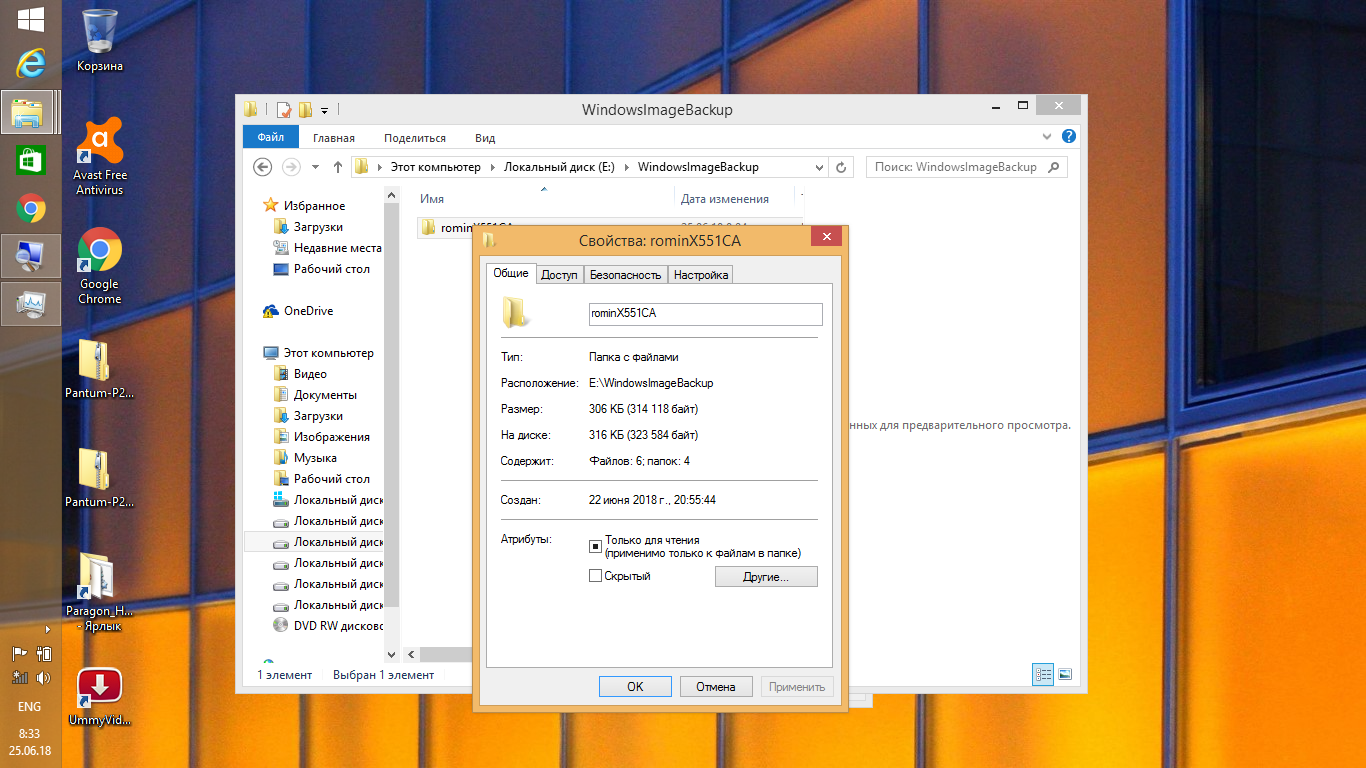Open Windows Store from taskbar
This screenshot has height=768, width=1366.
pos(30,160)
